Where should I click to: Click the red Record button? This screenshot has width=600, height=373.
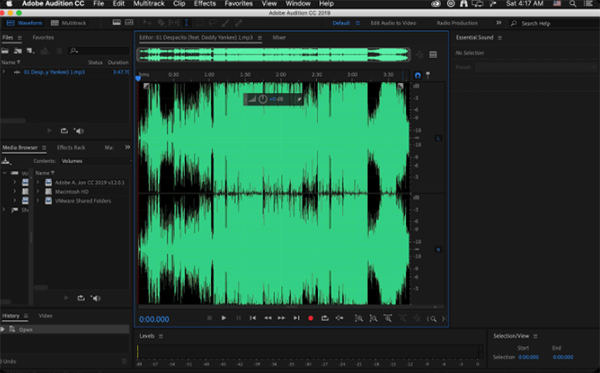[x=311, y=318]
